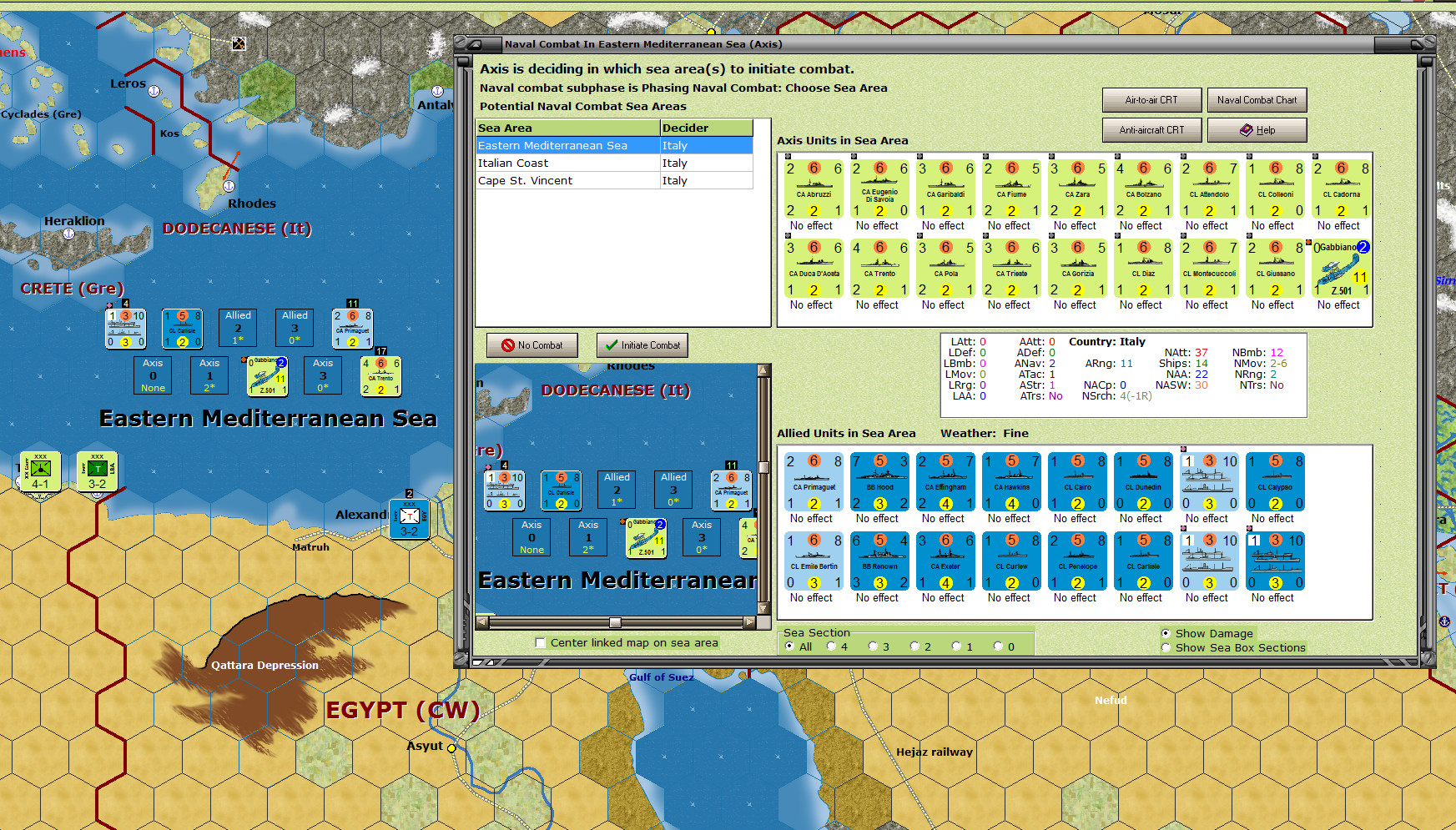Pick the CA Zara unit counter
Image resolution: width=1456 pixels, height=830 pixels.
[1077, 189]
